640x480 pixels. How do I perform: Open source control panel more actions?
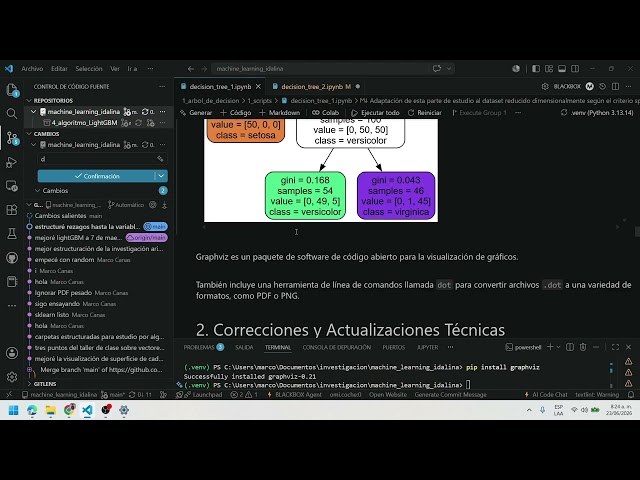162,87
